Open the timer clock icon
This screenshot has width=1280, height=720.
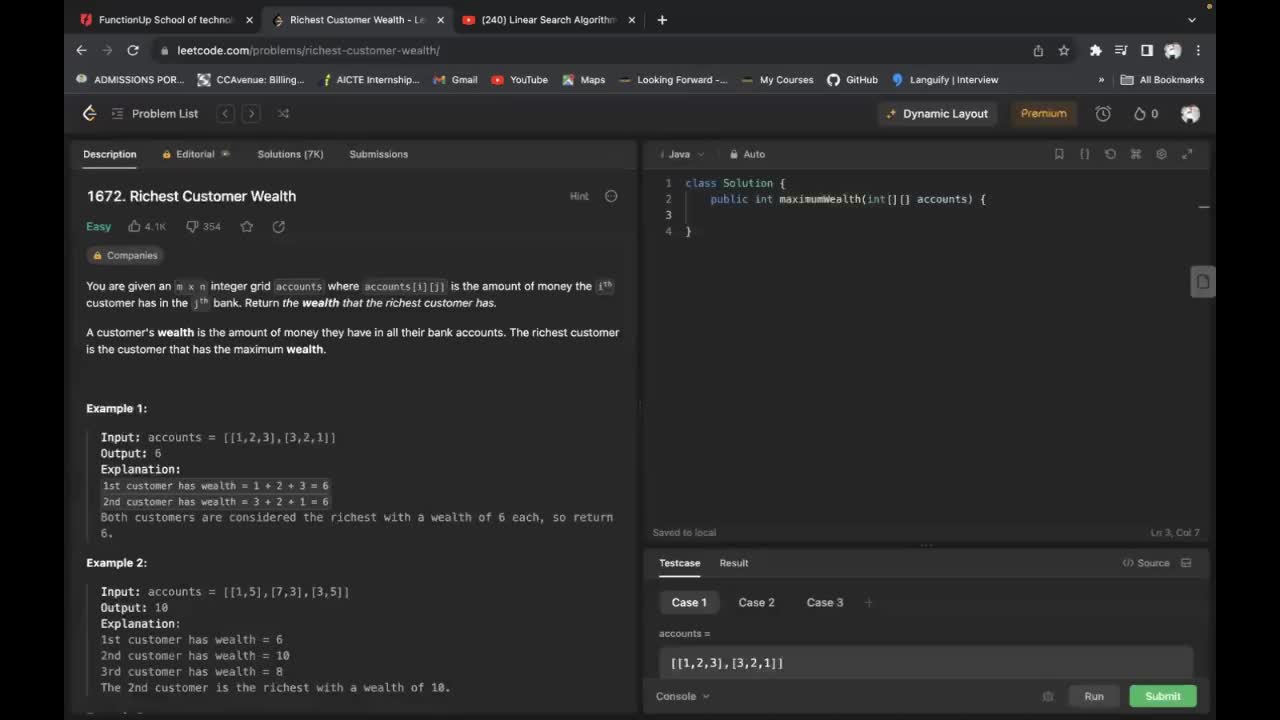click(x=1103, y=113)
